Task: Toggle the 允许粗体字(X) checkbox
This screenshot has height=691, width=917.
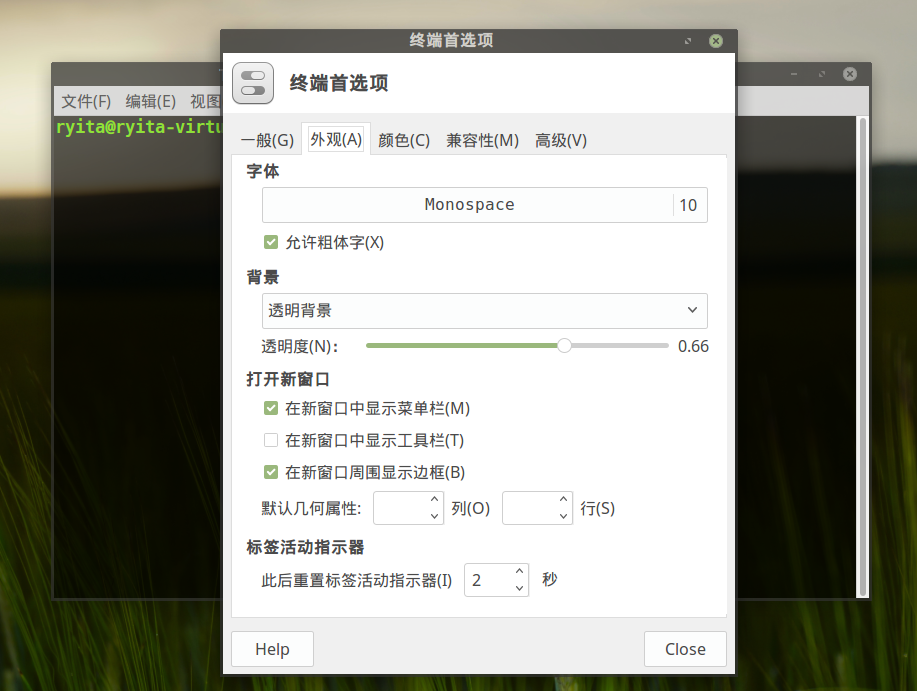Action: pos(271,242)
